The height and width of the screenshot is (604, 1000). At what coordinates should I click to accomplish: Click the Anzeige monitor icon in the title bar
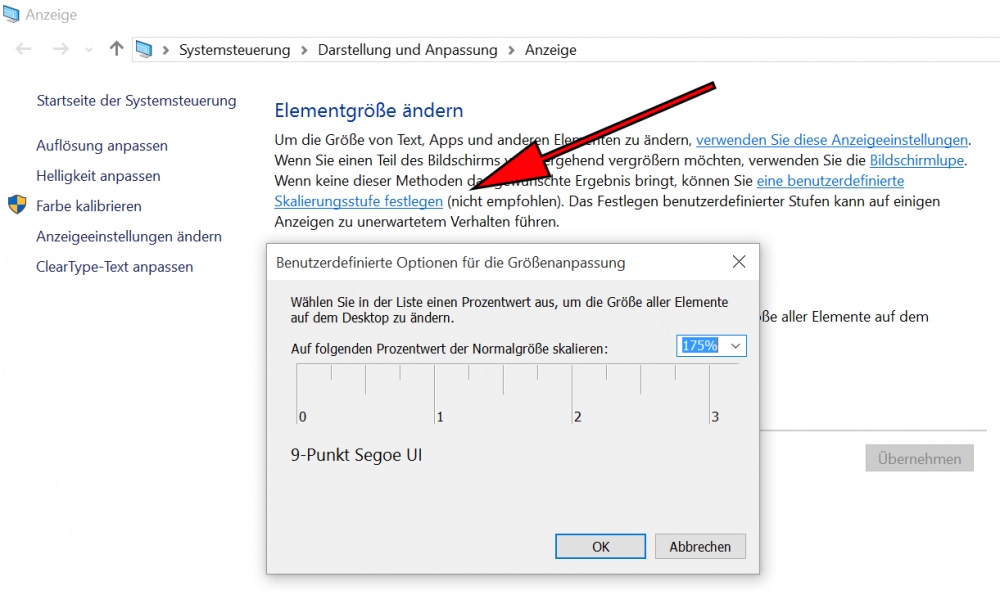click(13, 15)
